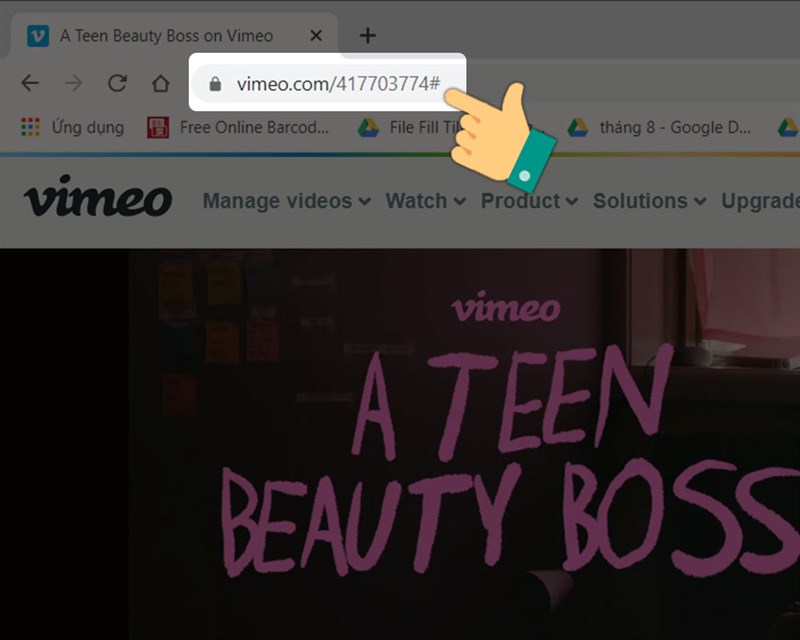Click the Google Drive icon beside File Fill
The image size is (800, 640).
click(x=368, y=128)
